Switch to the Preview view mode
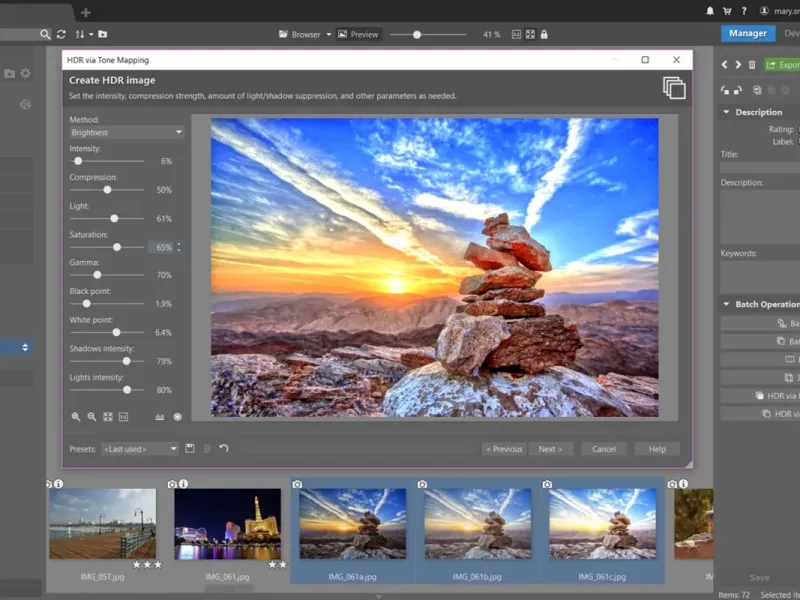 (358, 34)
